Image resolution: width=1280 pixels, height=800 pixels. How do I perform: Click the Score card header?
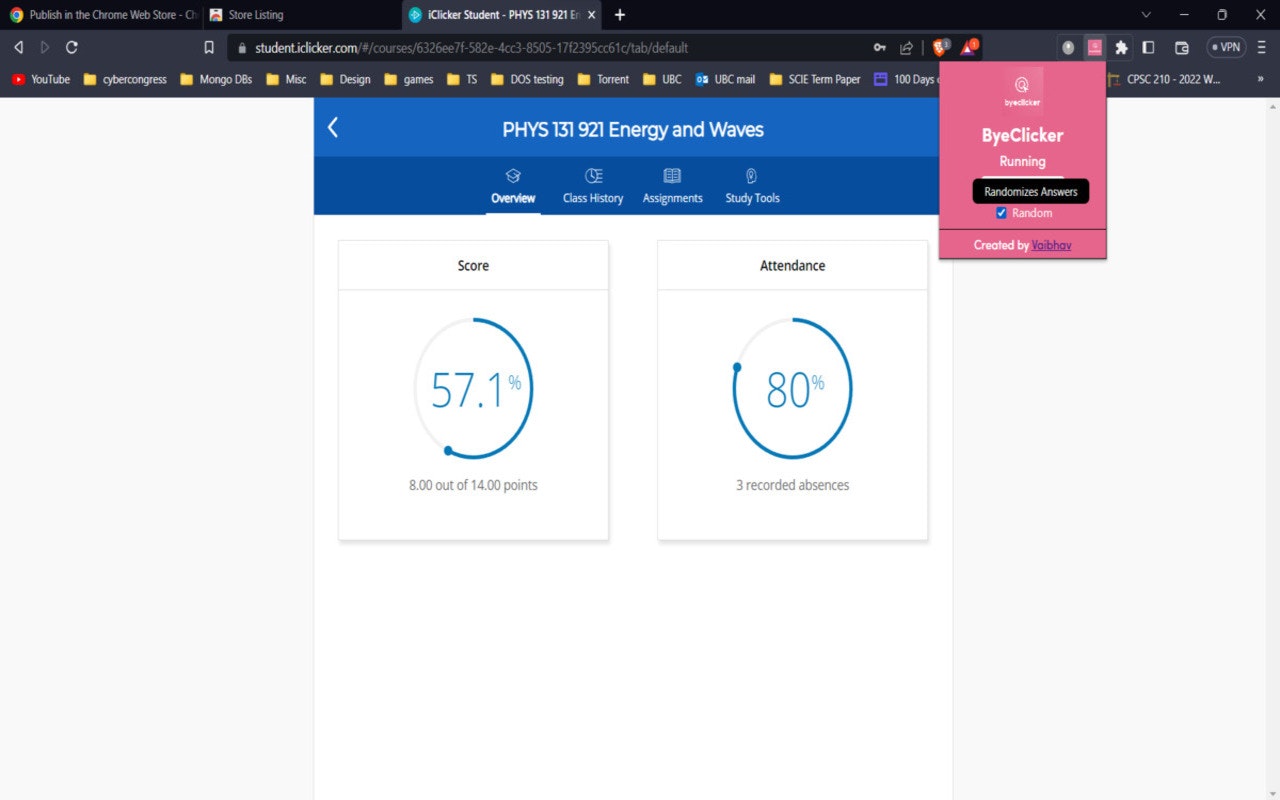(x=473, y=266)
